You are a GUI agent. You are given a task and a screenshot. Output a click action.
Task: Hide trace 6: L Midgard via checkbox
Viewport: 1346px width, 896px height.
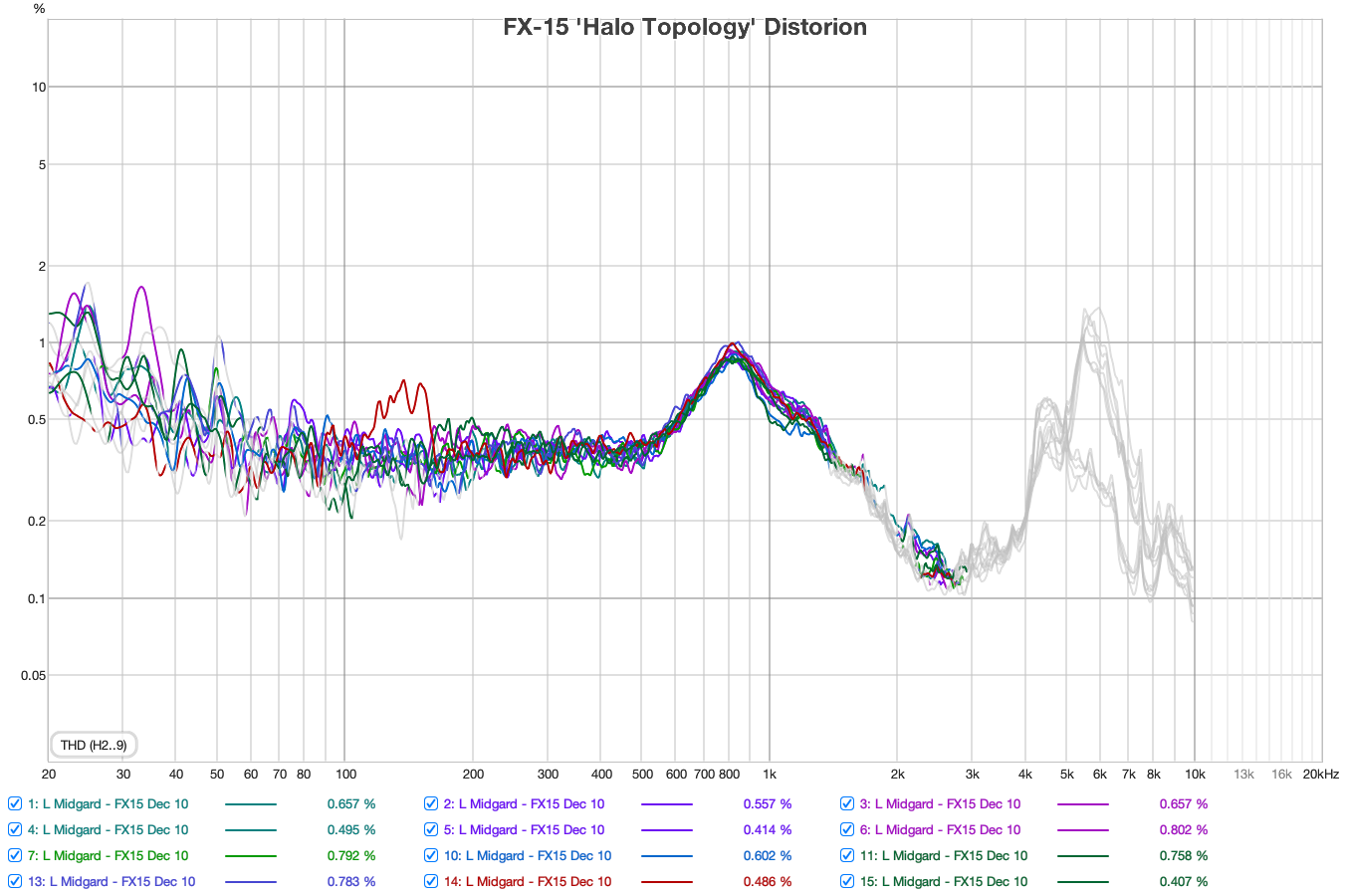(847, 829)
